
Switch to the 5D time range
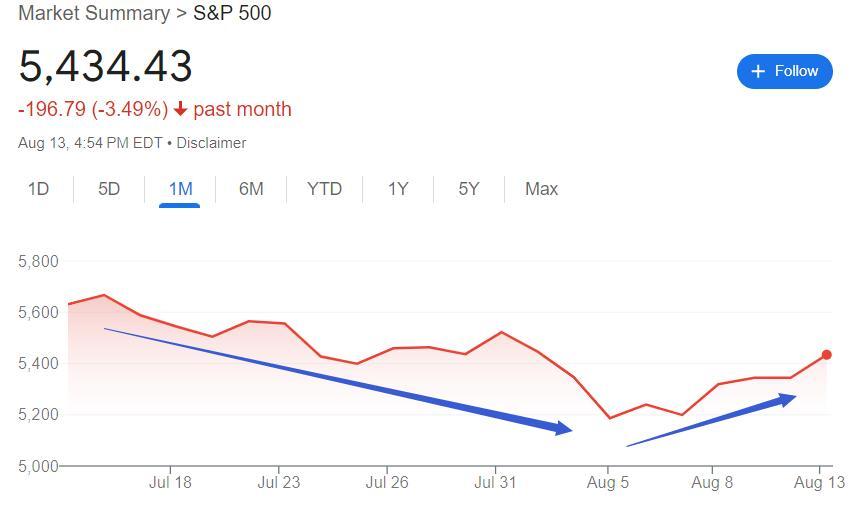coord(109,189)
